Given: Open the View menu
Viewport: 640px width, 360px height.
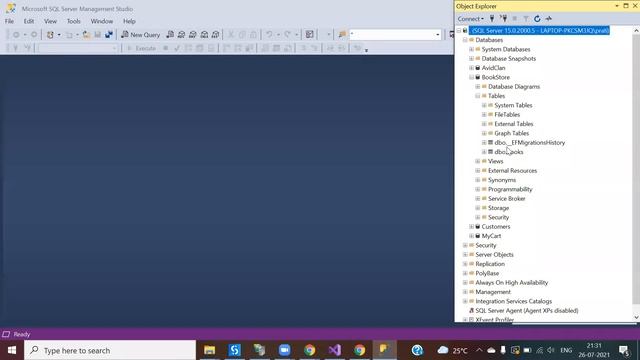Looking at the screenshot, I should point(50,21).
